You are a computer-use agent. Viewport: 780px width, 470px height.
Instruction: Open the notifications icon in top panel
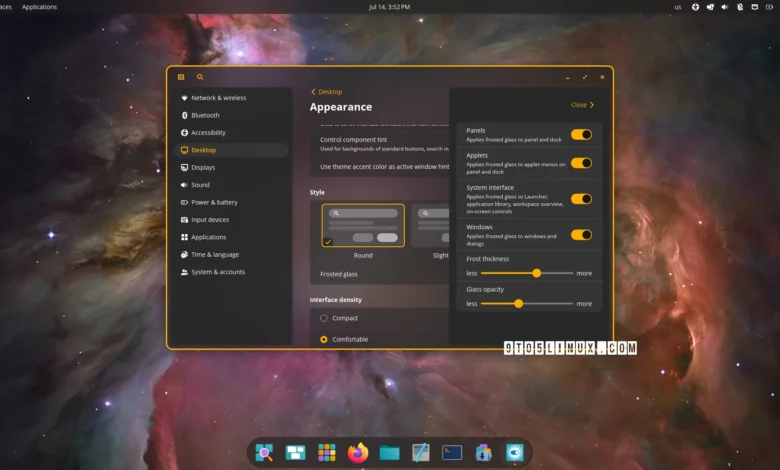point(755,7)
